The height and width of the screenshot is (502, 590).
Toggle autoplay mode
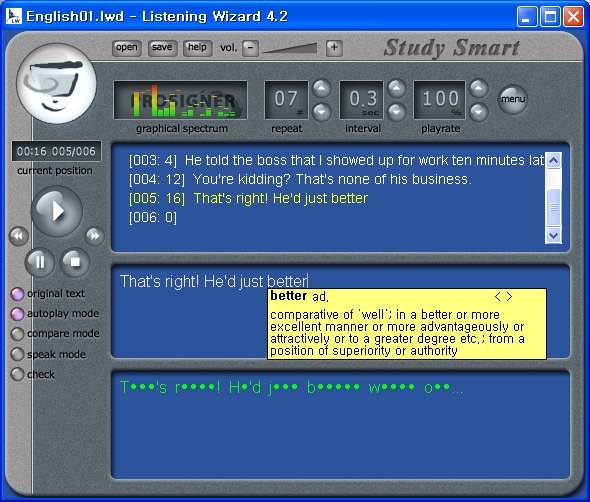[17, 313]
